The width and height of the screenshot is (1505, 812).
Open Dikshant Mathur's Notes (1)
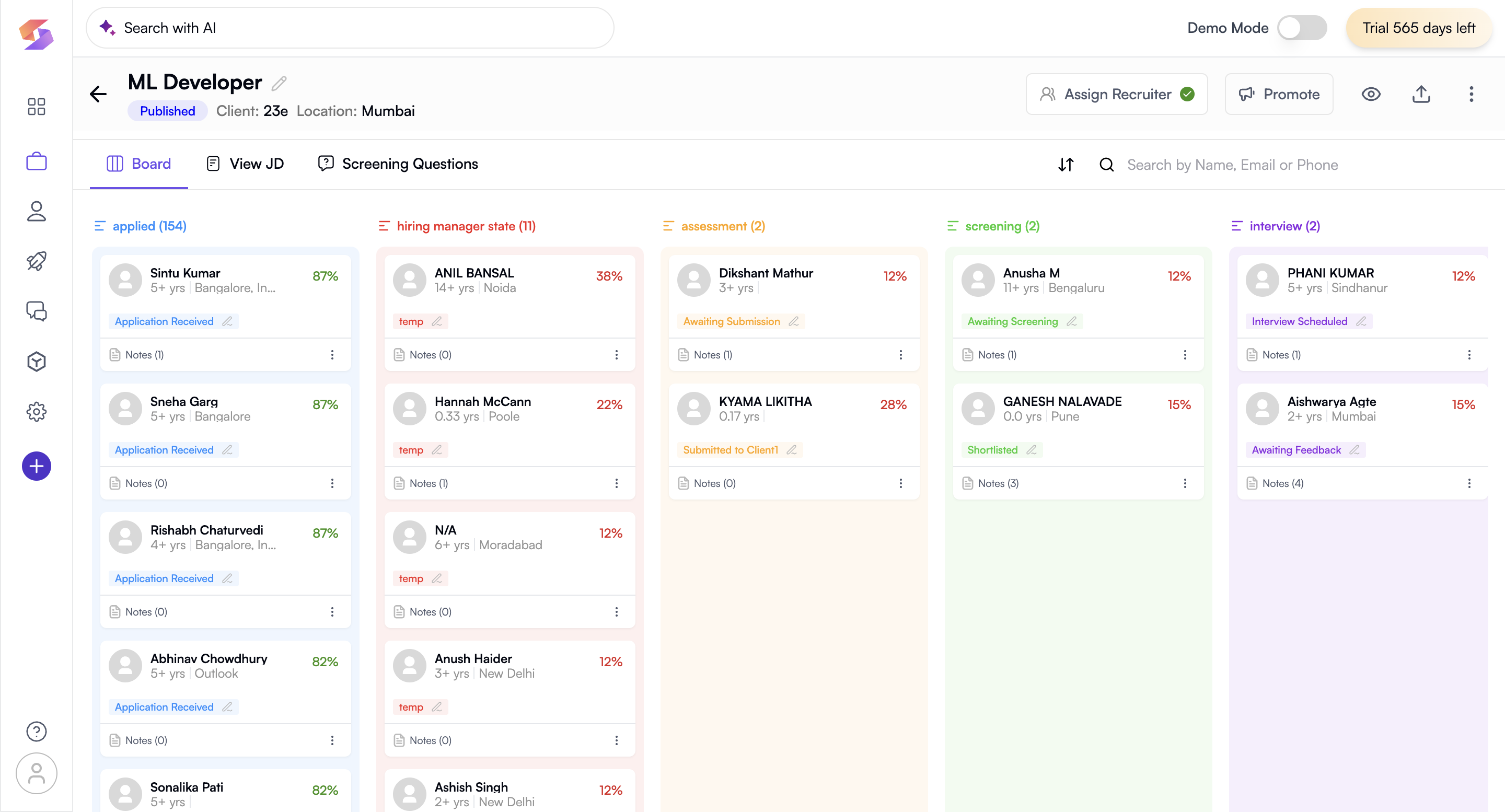click(705, 355)
